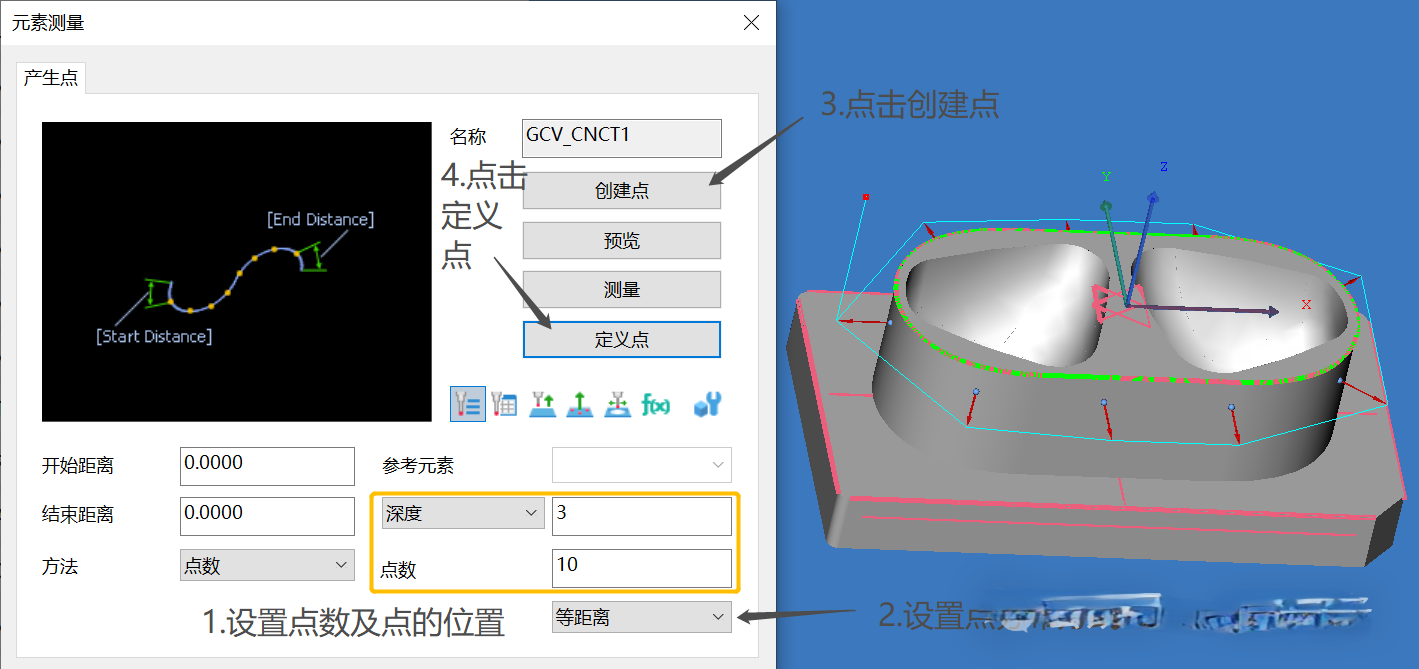Open the f(x) function icon

pos(655,404)
